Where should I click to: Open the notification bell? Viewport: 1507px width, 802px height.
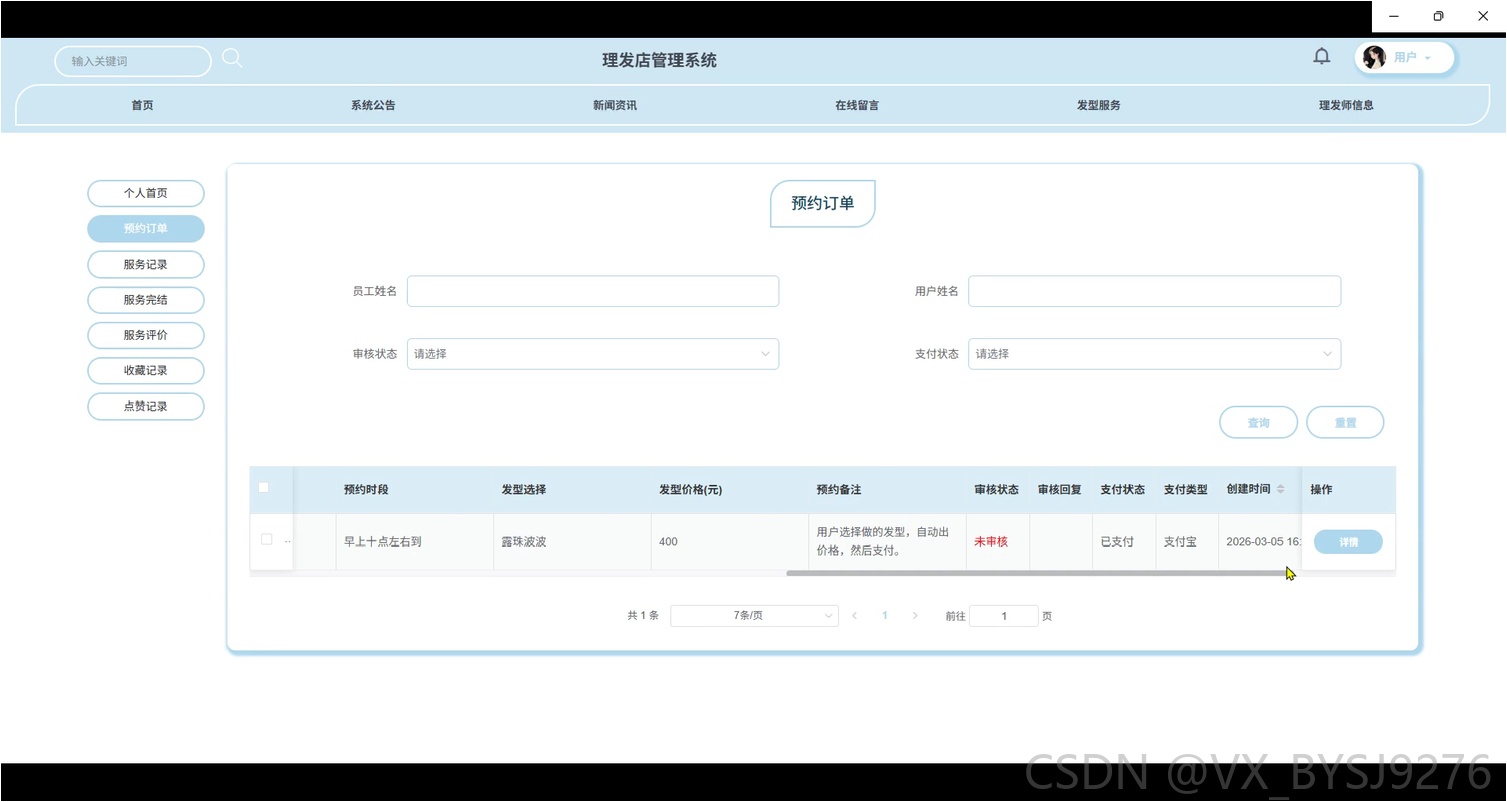(x=1322, y=57)
